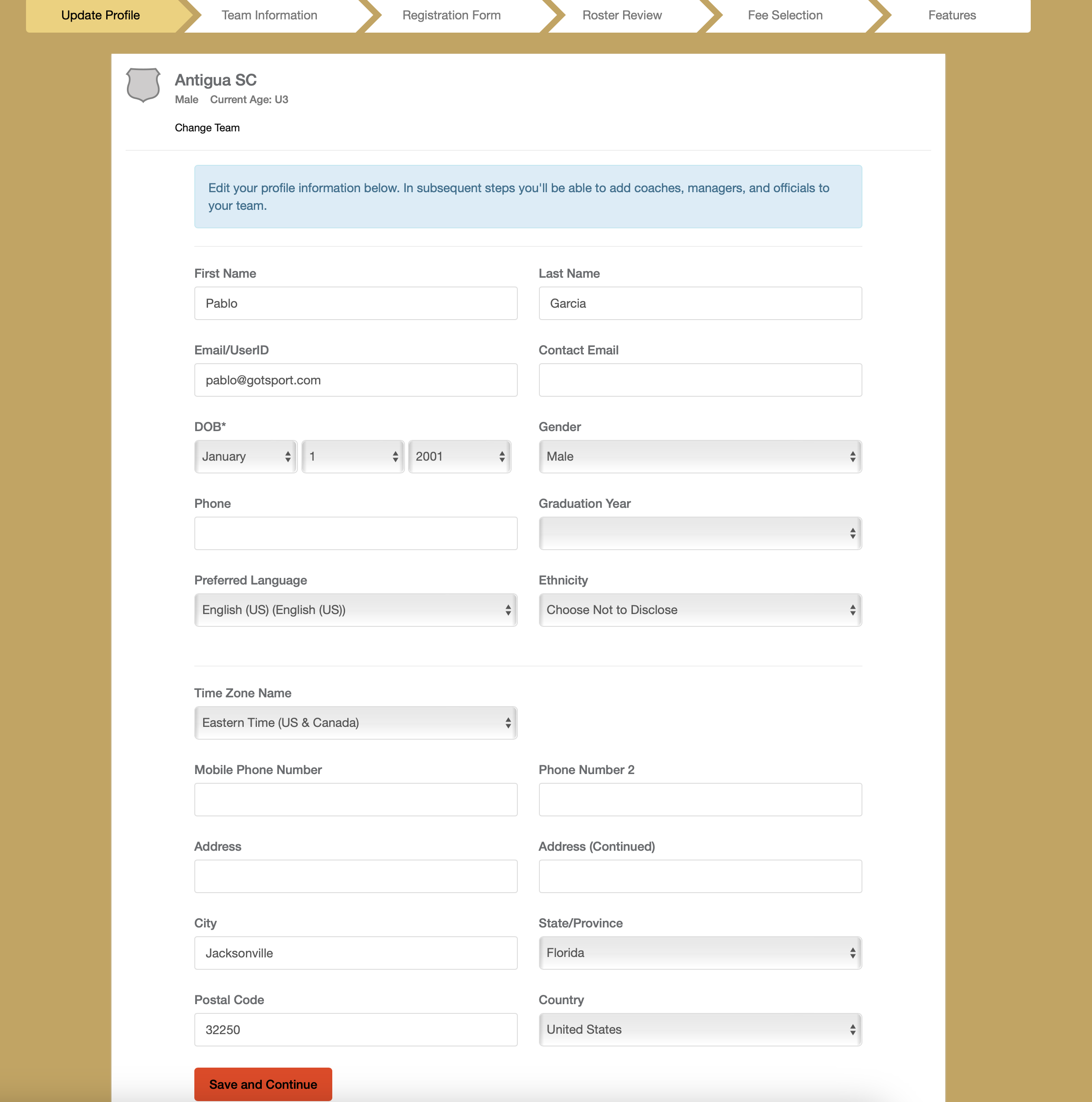
Task: Open the Ethnicity dropdown
Action: pos(700,610)
